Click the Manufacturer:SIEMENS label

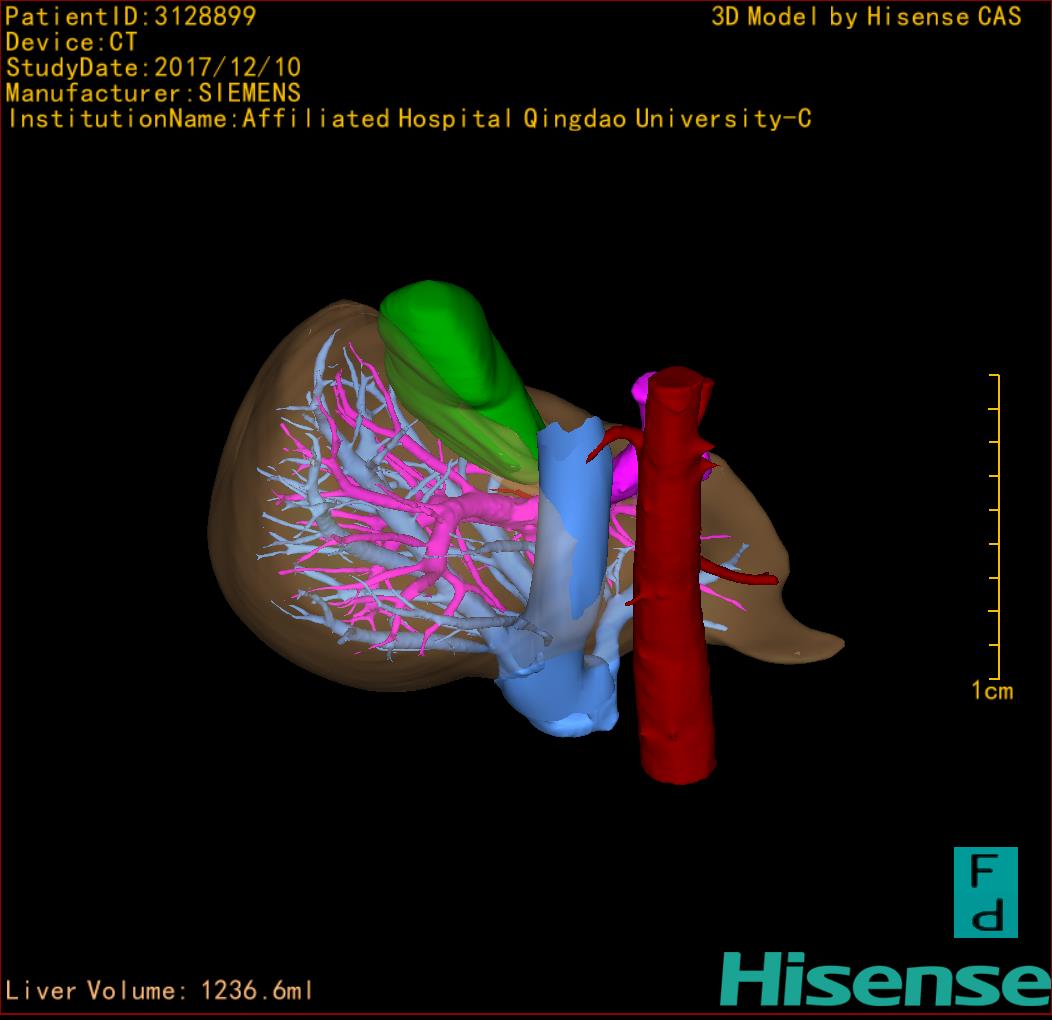(153, 93)
